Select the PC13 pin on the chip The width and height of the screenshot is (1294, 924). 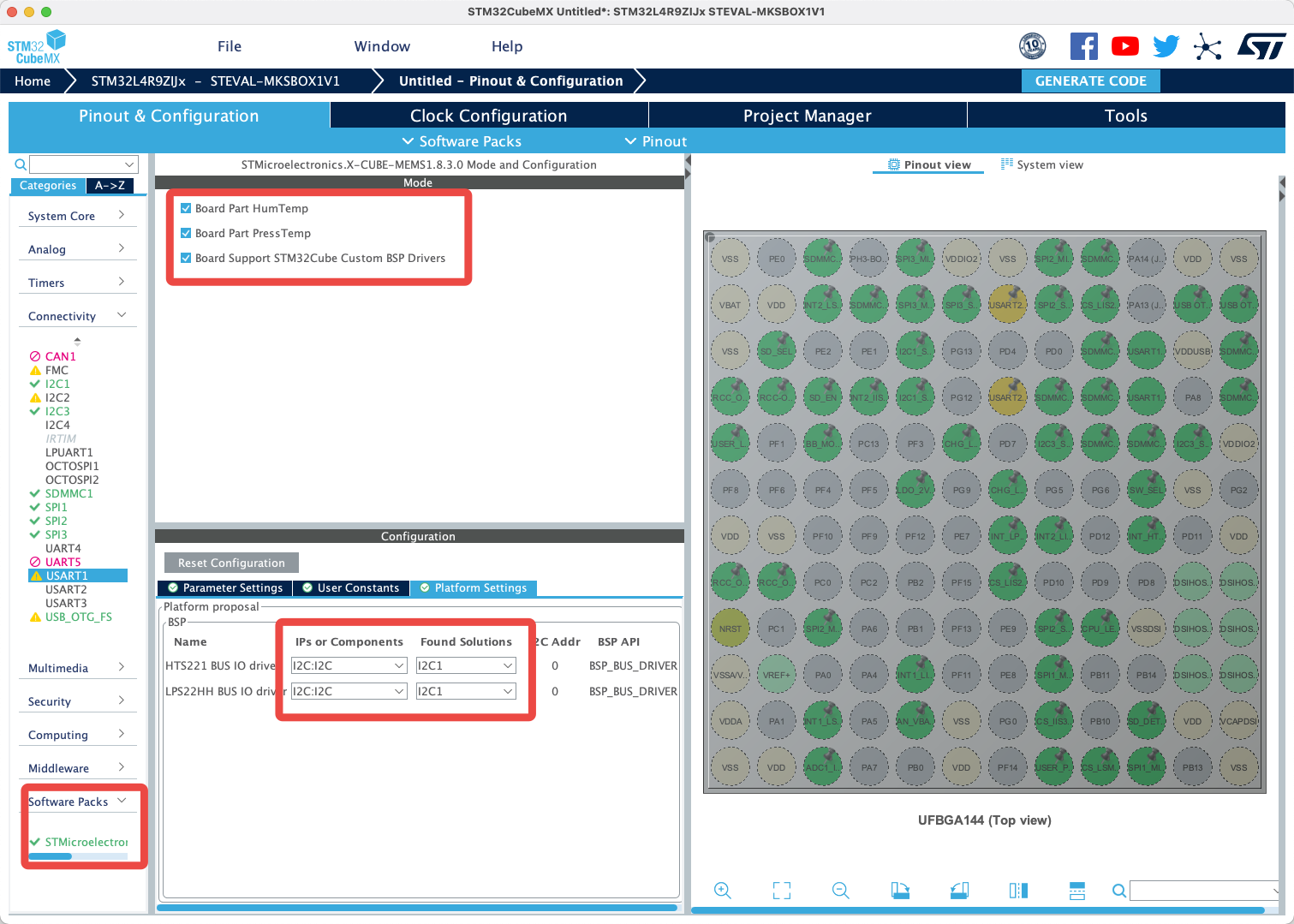pyautogui.click(x=869, y=444)
